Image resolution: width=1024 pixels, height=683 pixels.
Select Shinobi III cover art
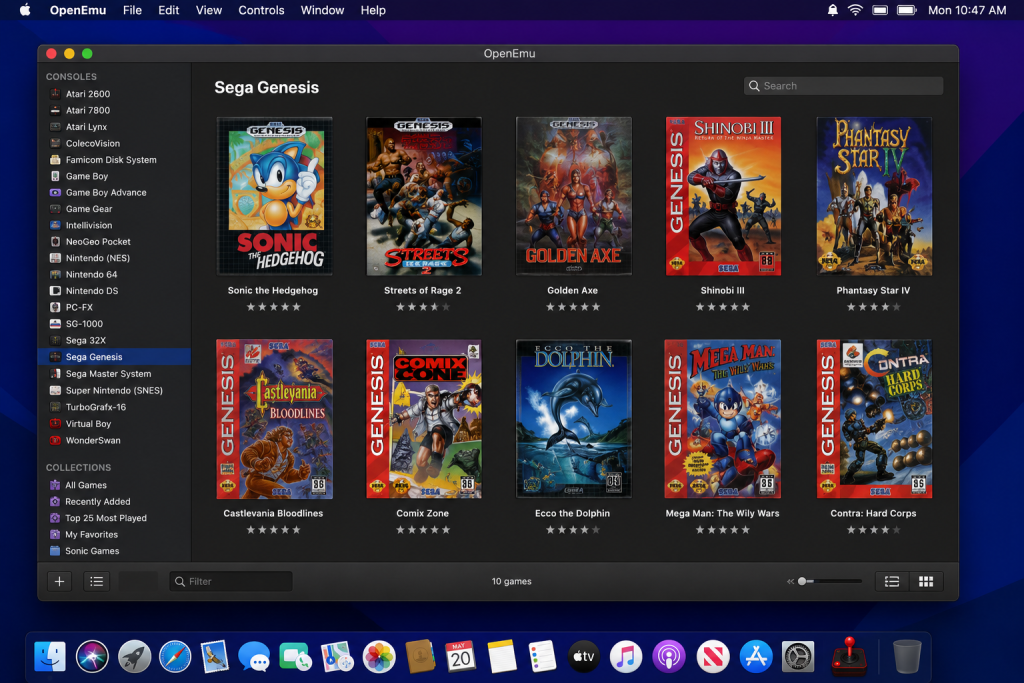pos(723,196)
